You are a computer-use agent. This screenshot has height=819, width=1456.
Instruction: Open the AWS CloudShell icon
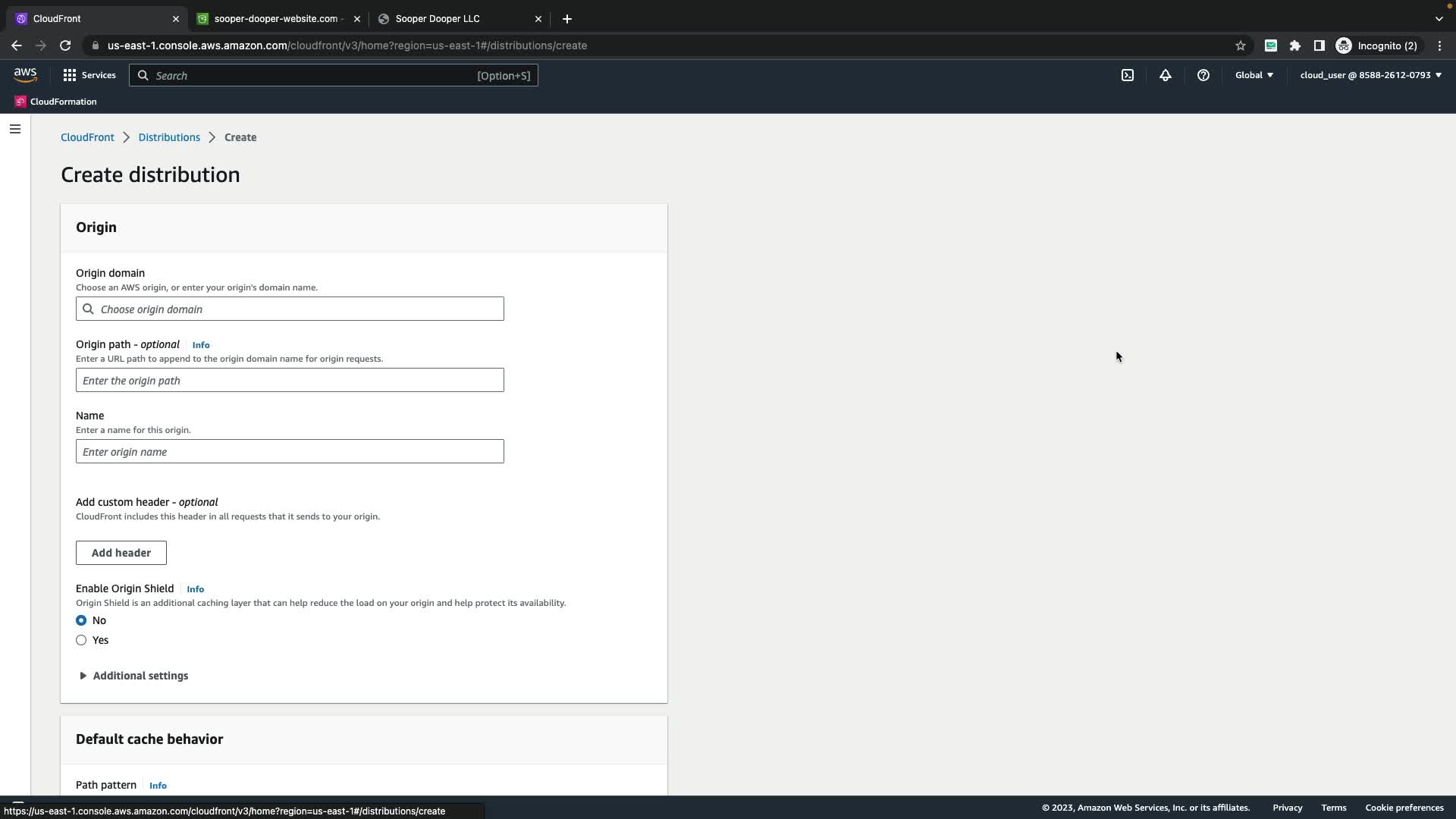click(1128, 75)
